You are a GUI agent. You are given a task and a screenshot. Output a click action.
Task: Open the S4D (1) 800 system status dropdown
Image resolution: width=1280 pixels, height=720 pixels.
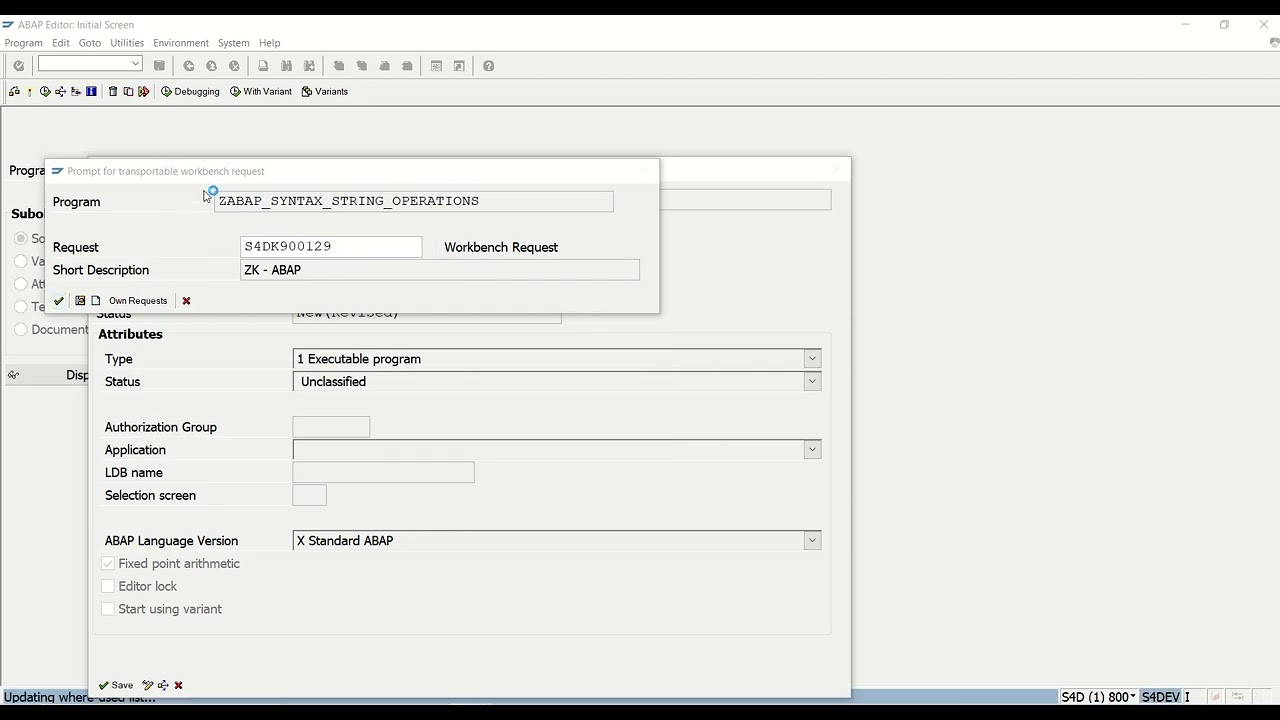coord(1132,697)
